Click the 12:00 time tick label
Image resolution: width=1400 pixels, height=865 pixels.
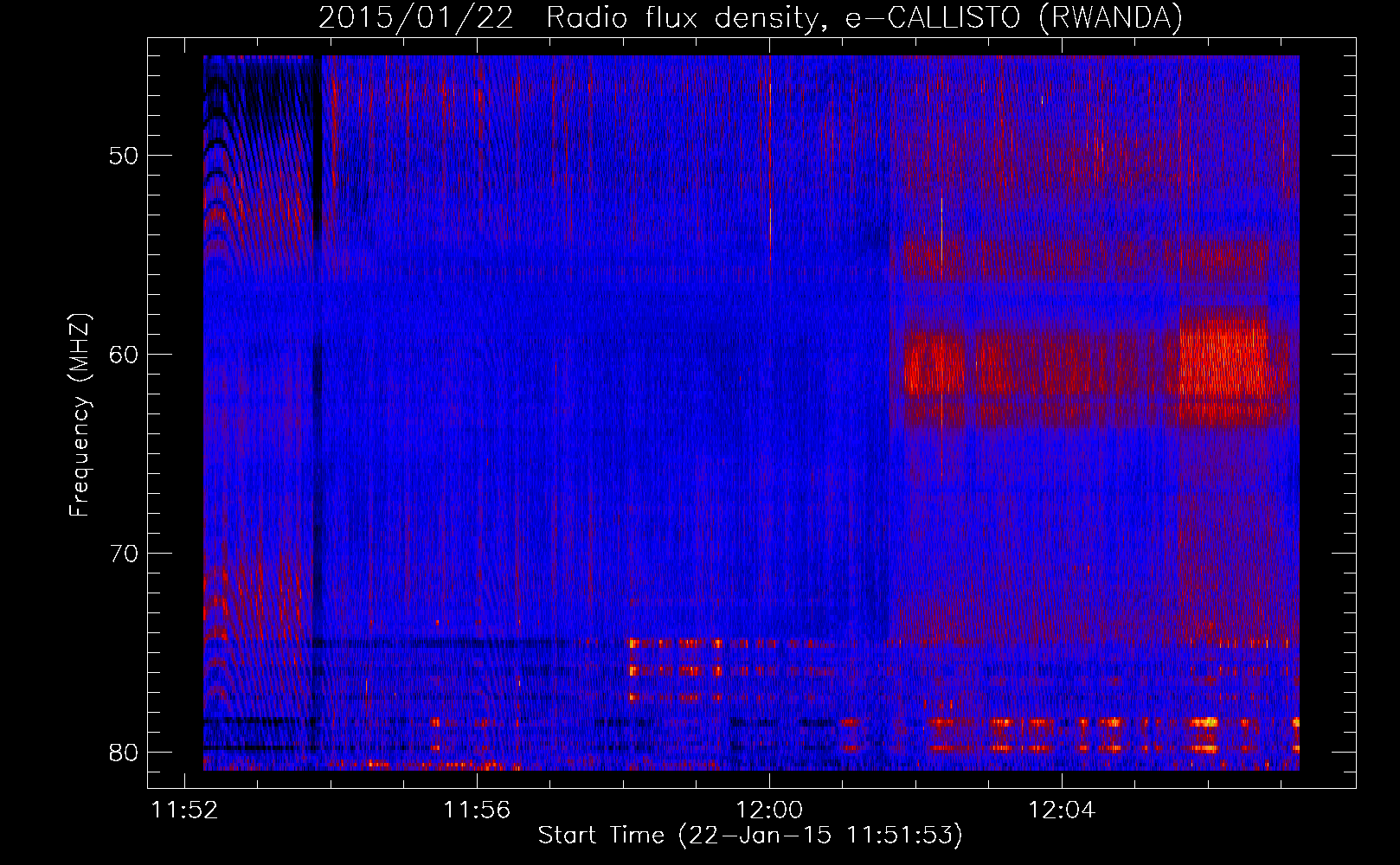(x=769, y=811)
